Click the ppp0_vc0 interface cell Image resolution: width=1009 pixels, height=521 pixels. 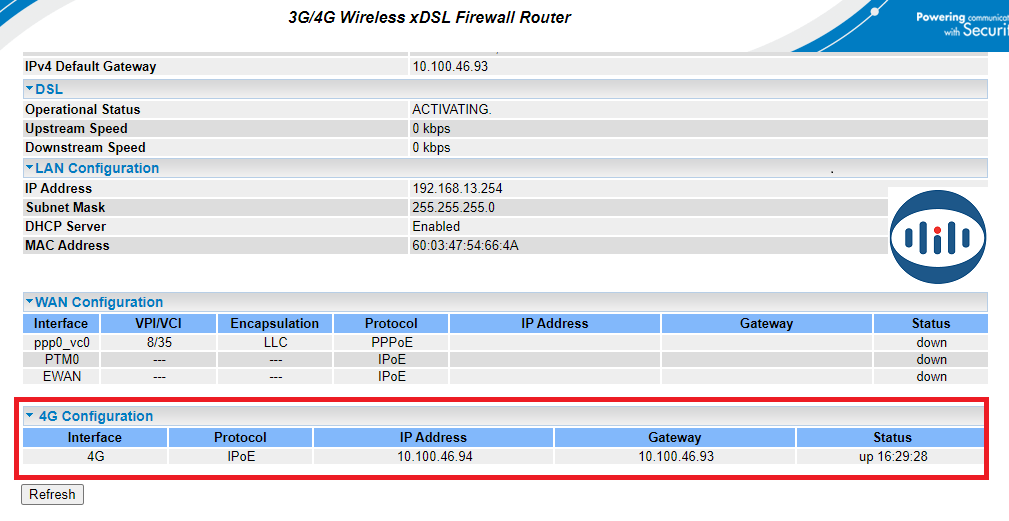(61, 342)
